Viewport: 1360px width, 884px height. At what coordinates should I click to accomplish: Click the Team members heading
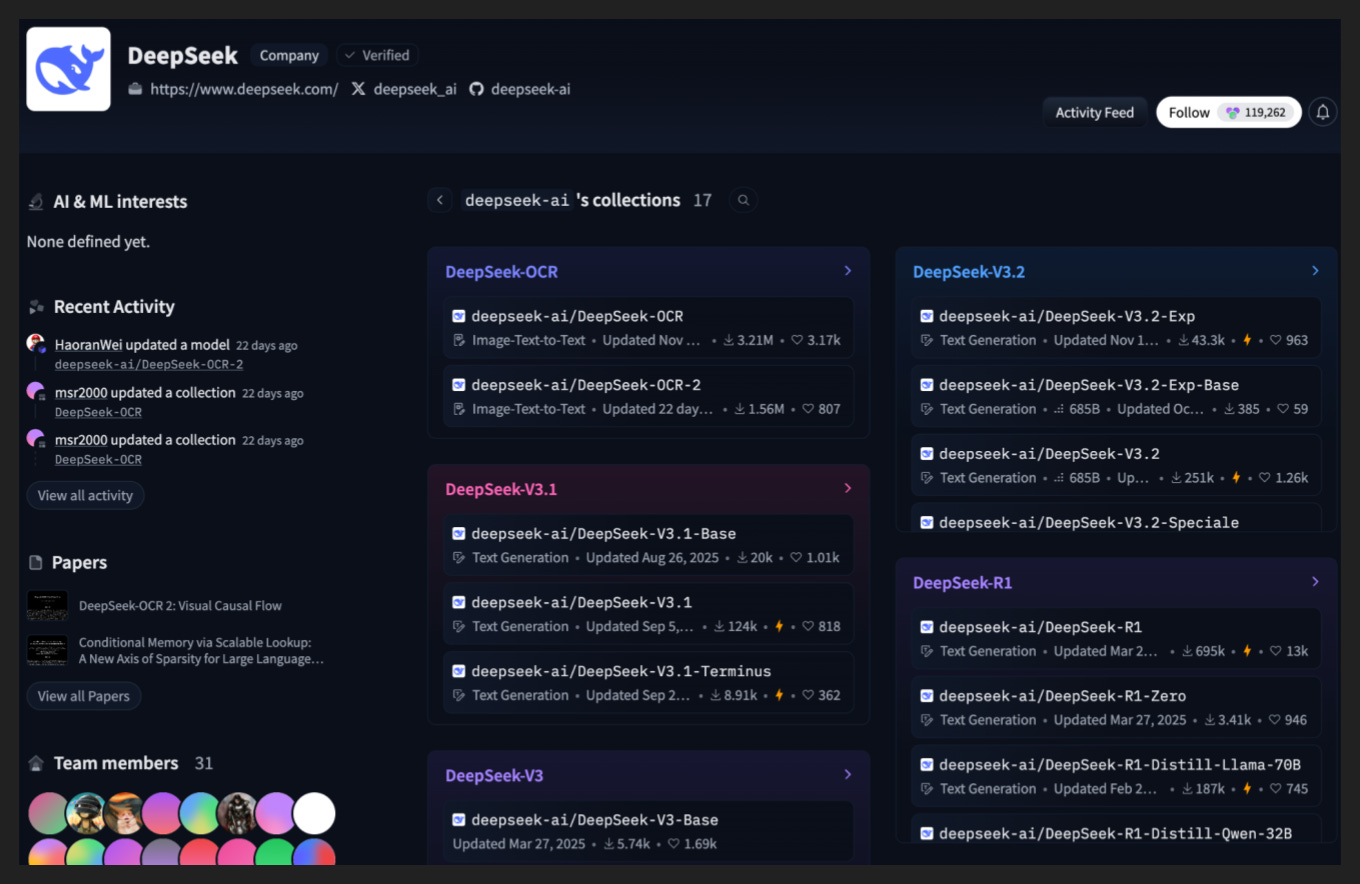click(116, 763)
